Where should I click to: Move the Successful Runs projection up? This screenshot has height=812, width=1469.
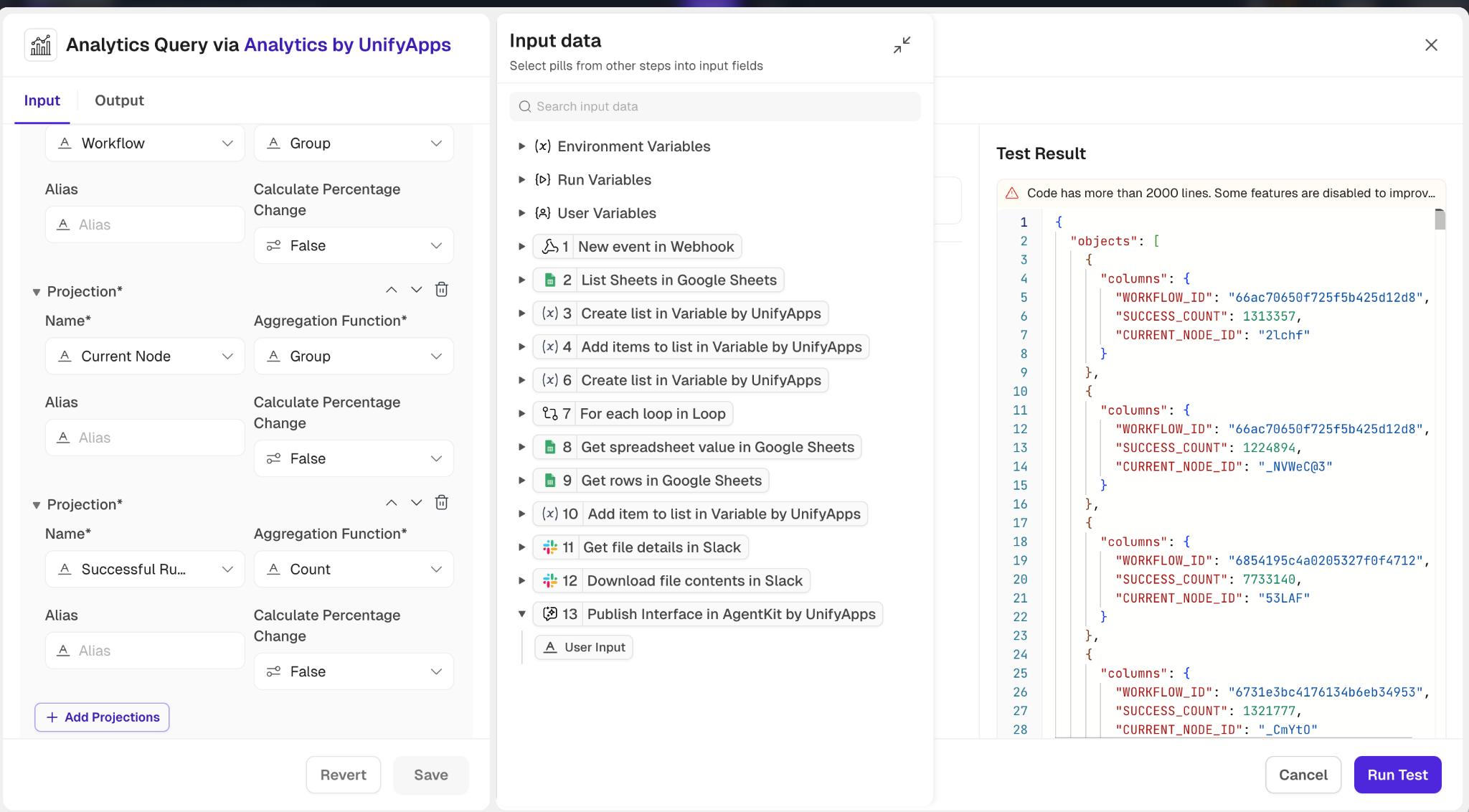point(391,503)
